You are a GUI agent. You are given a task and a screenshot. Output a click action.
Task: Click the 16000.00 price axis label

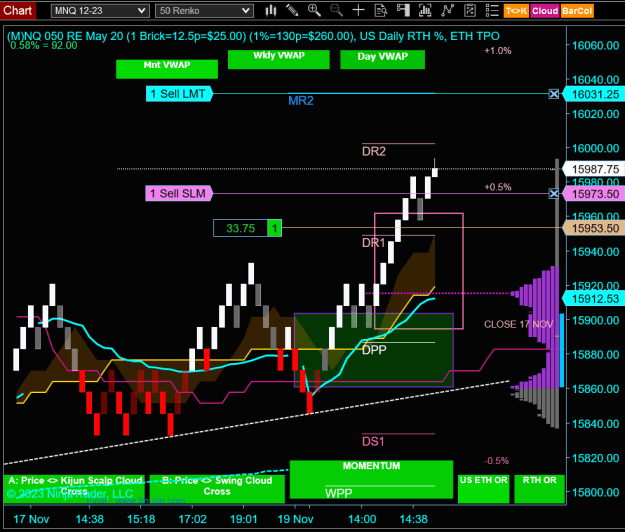click(x=596, y=148)
